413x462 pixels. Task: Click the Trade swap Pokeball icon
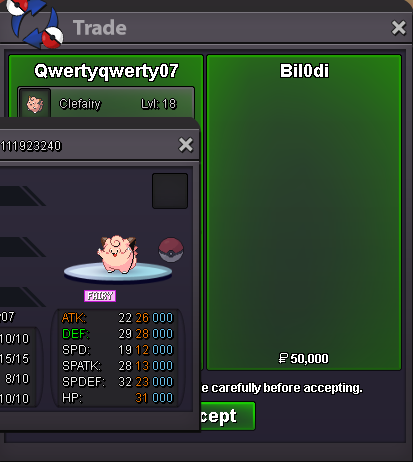coord(35,23)
